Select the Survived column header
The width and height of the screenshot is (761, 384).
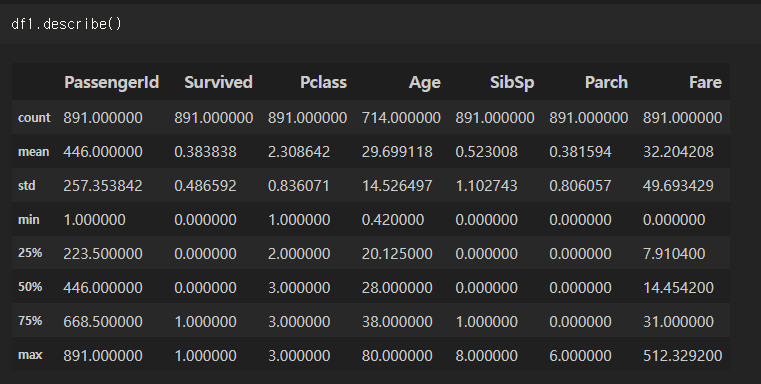pyautogui.click(x=218, y=82)
